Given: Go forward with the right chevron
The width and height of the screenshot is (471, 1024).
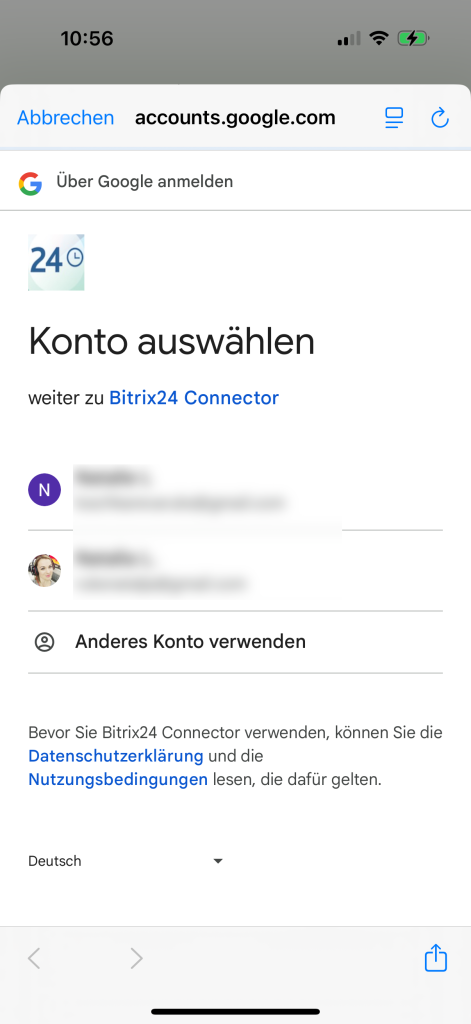Looking at the screenshot, I should click(136, 958).
